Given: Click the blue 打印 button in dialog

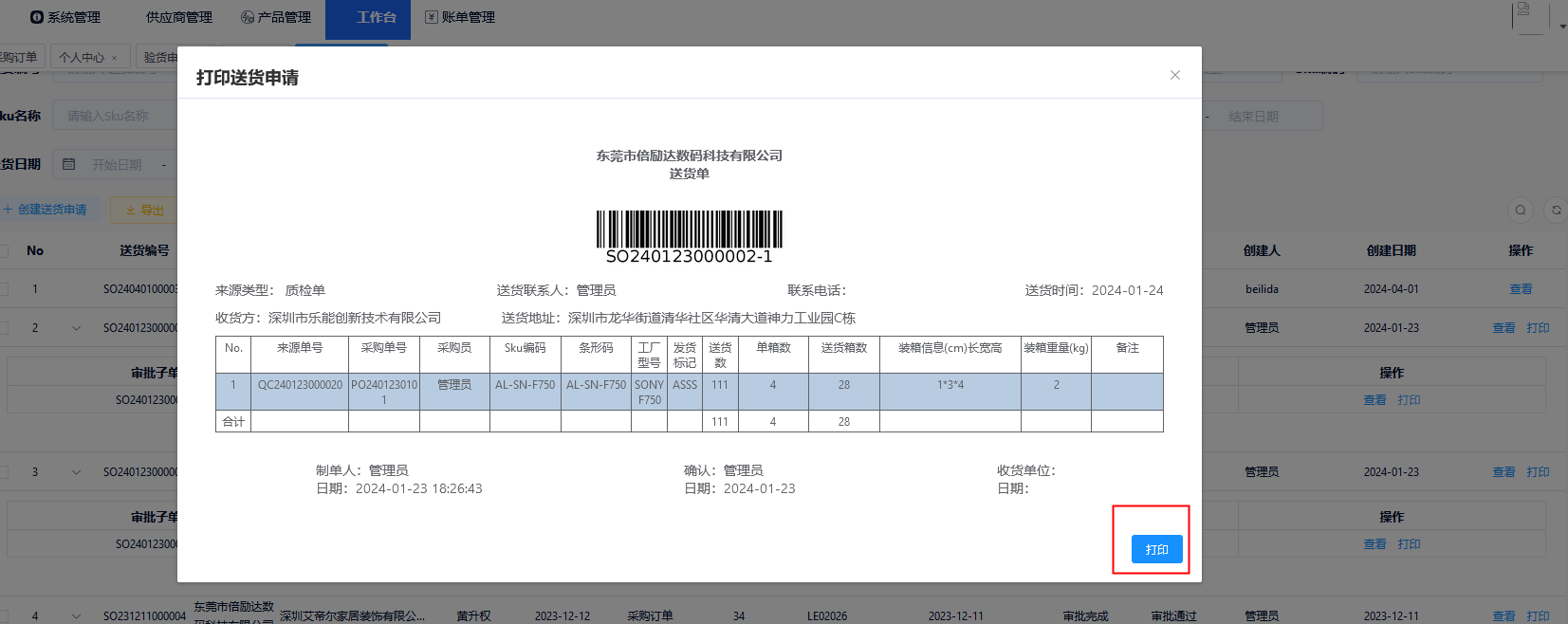Looking at the screenshot, I should (x=1157, y=549).
